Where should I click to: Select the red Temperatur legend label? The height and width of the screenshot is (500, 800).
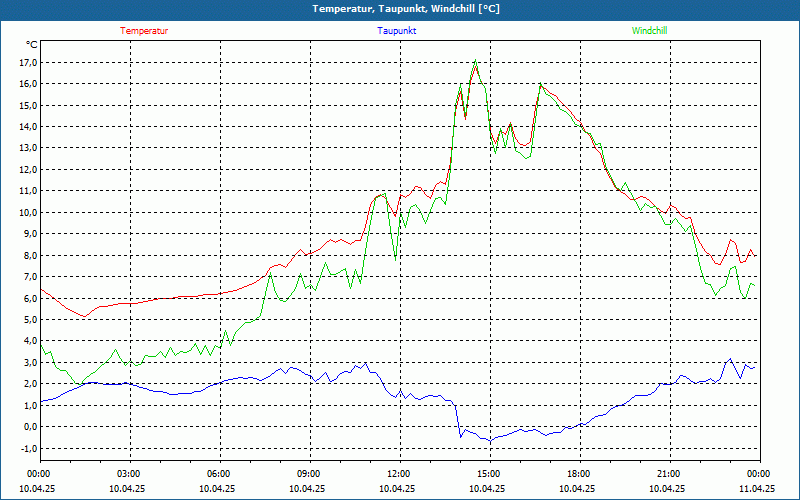coord(144,31)
